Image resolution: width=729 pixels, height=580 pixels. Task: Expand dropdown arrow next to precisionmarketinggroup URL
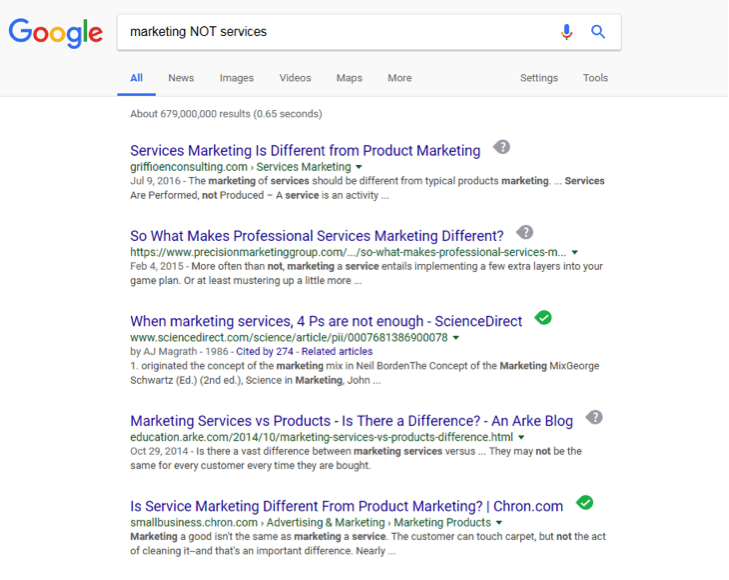(x=575, y=253)
